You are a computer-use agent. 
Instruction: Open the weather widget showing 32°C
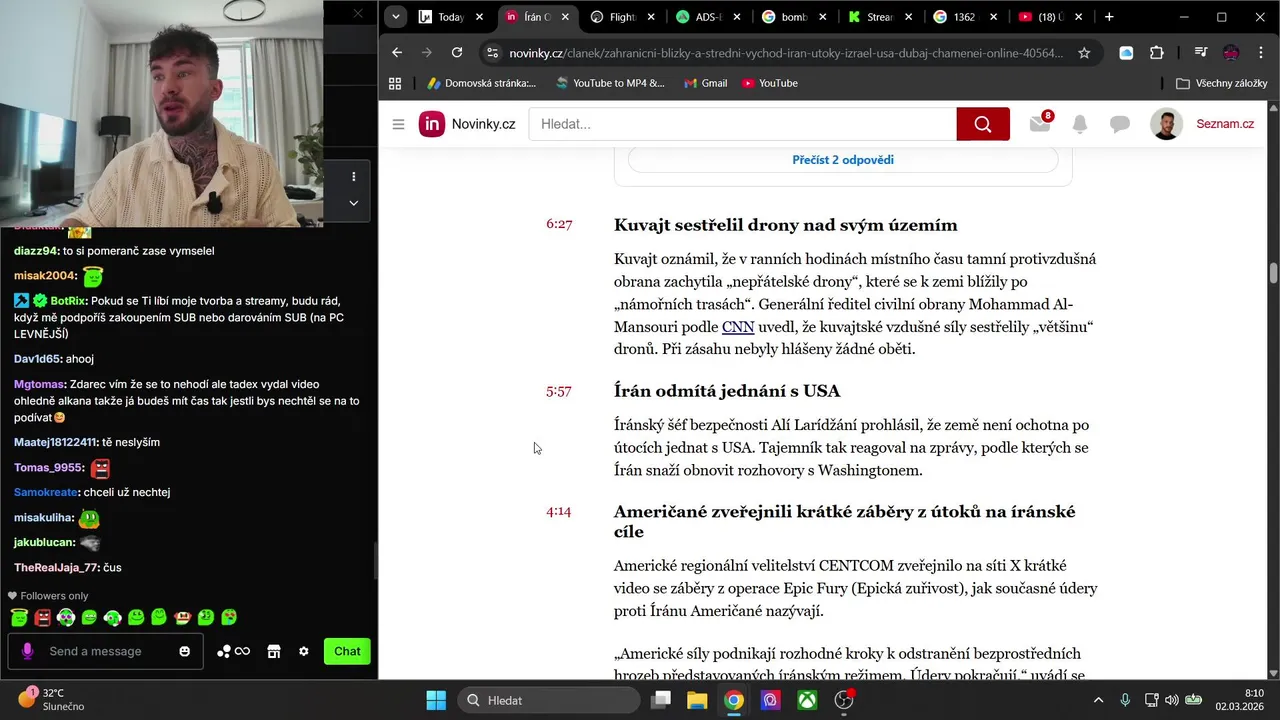(52, 699)
